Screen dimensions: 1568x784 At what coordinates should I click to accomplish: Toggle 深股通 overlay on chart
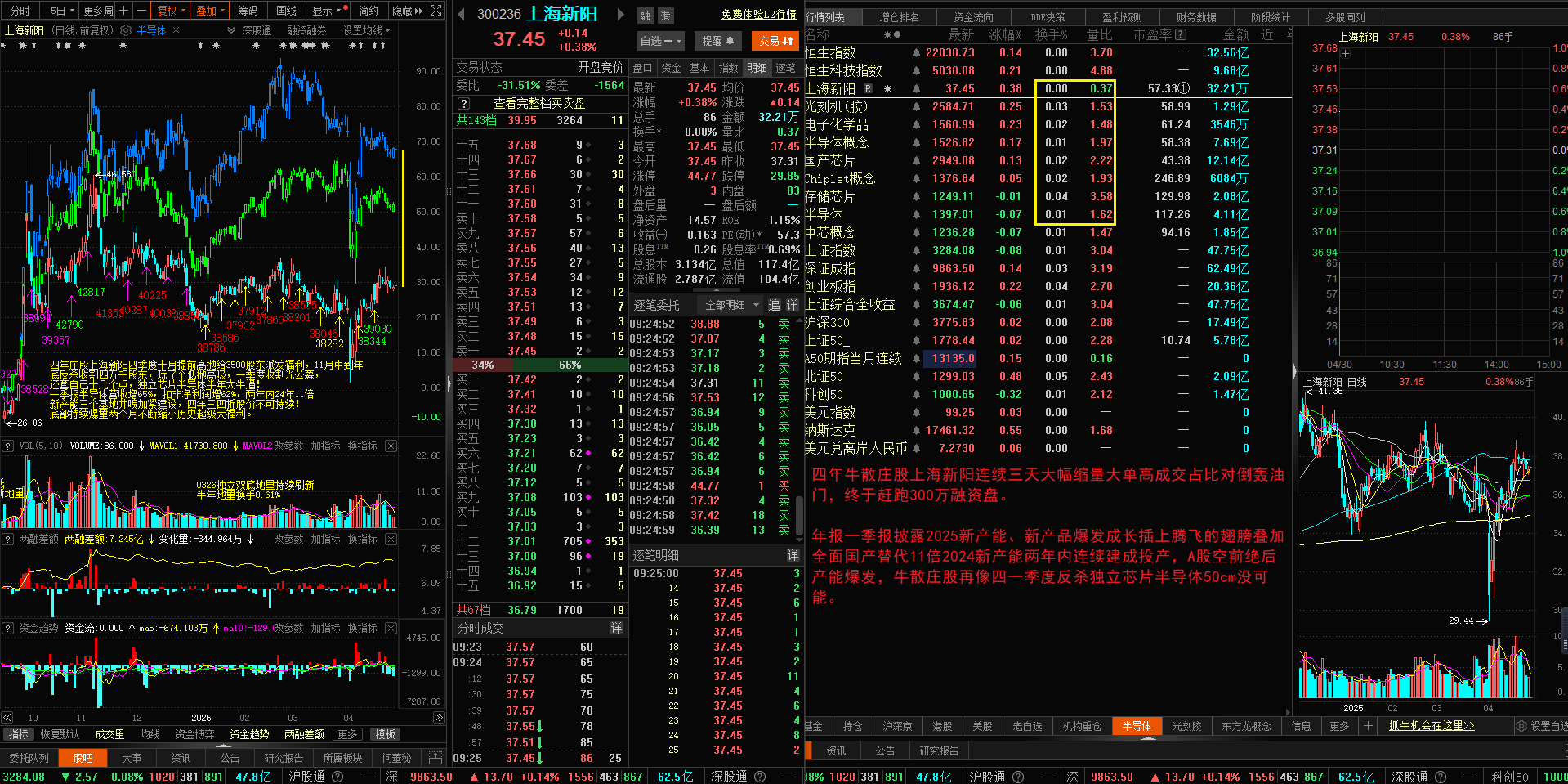coord(257,30)
